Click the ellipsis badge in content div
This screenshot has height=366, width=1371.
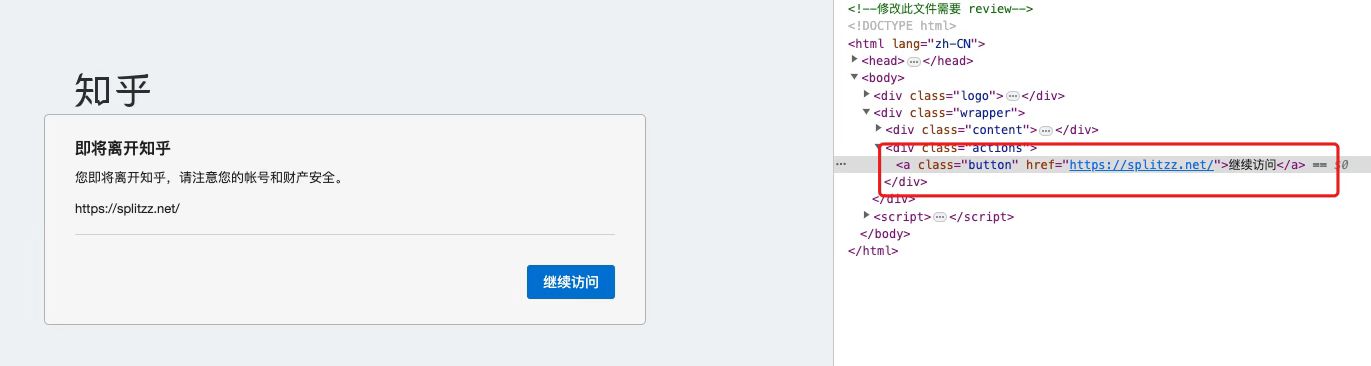(1046, 131)
